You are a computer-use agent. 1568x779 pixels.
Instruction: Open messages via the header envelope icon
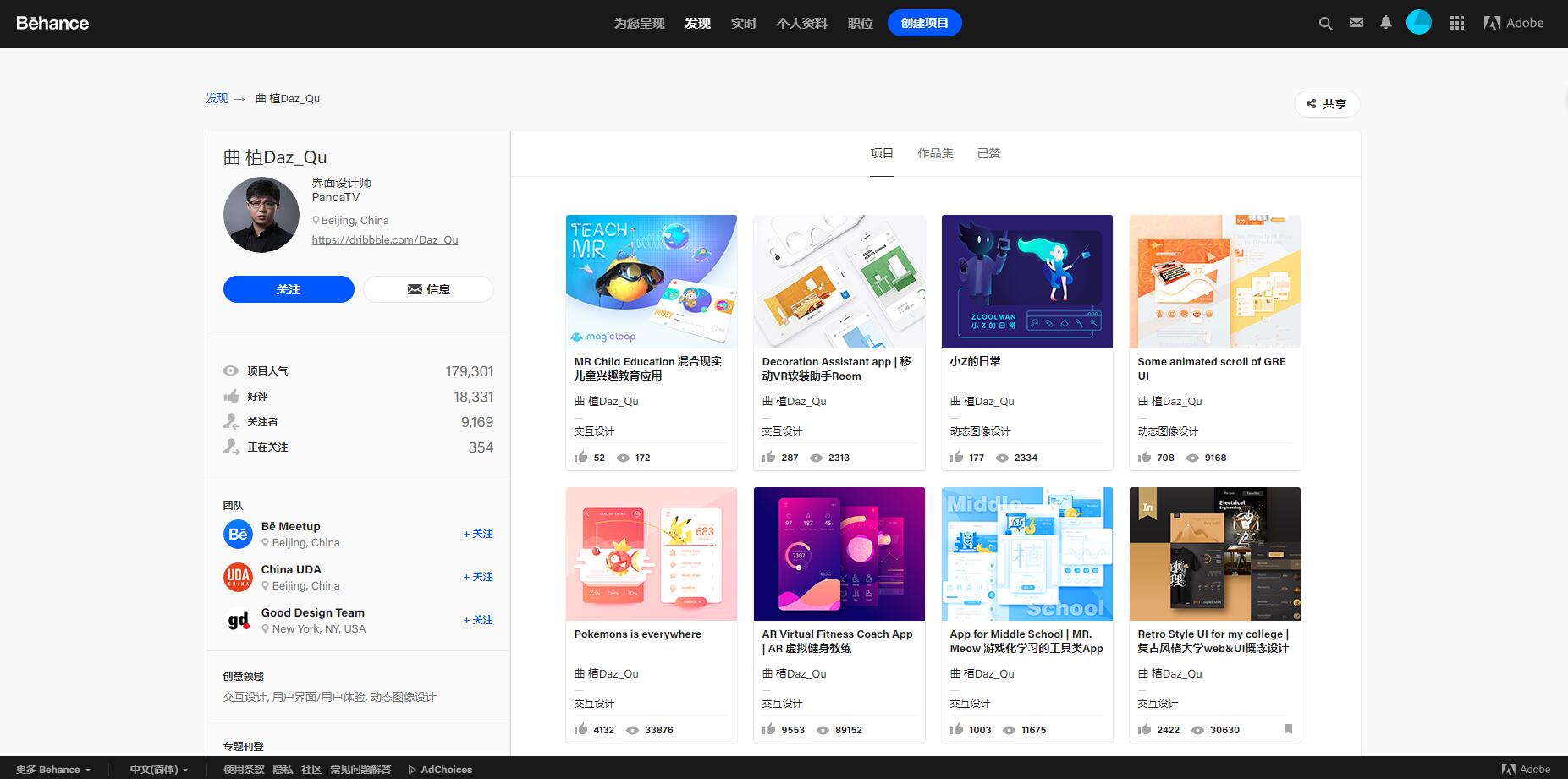pos(1356,23)
